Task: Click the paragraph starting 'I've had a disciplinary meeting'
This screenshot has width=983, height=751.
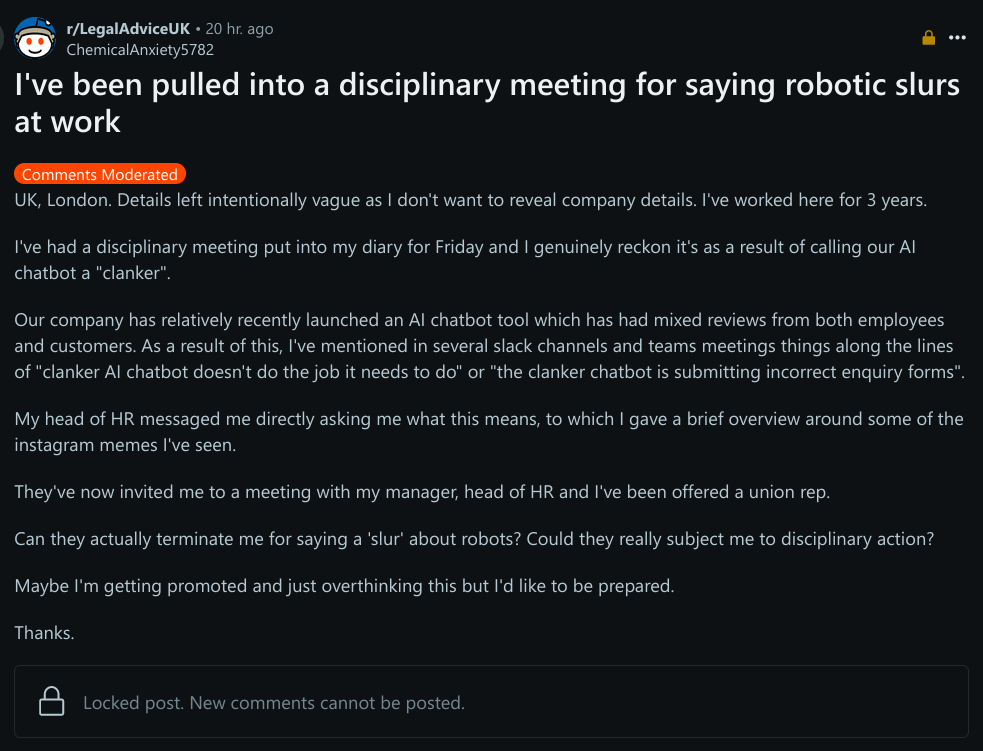Action: [x=465, y=260]
